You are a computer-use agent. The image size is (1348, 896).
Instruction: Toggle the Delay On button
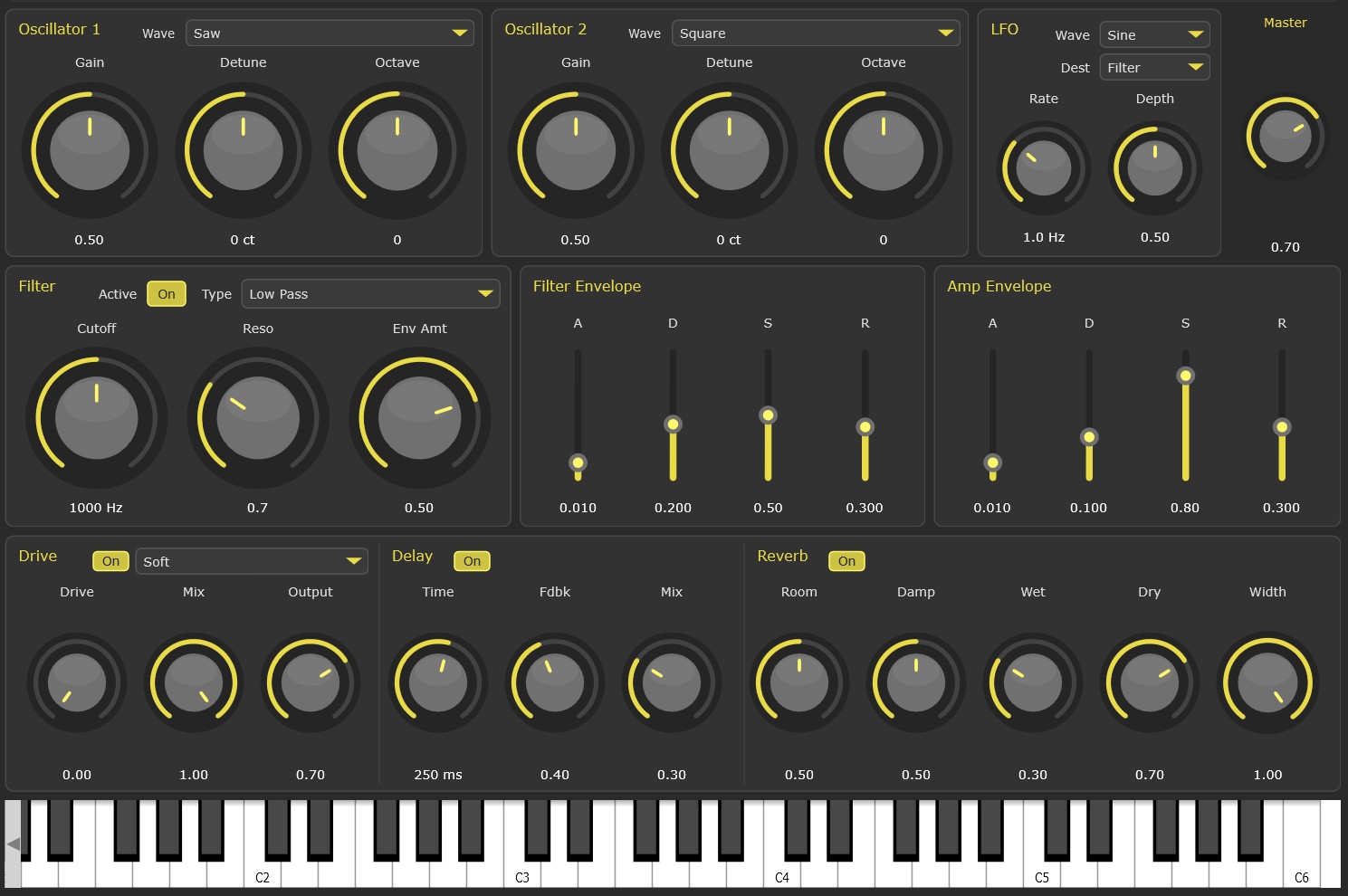(472, 560)
